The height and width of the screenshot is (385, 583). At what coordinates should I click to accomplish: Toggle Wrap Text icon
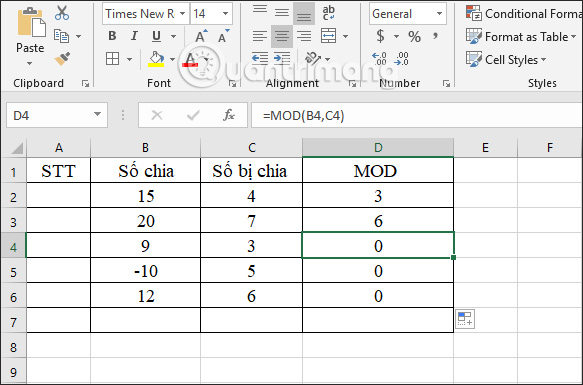(328, 12)
